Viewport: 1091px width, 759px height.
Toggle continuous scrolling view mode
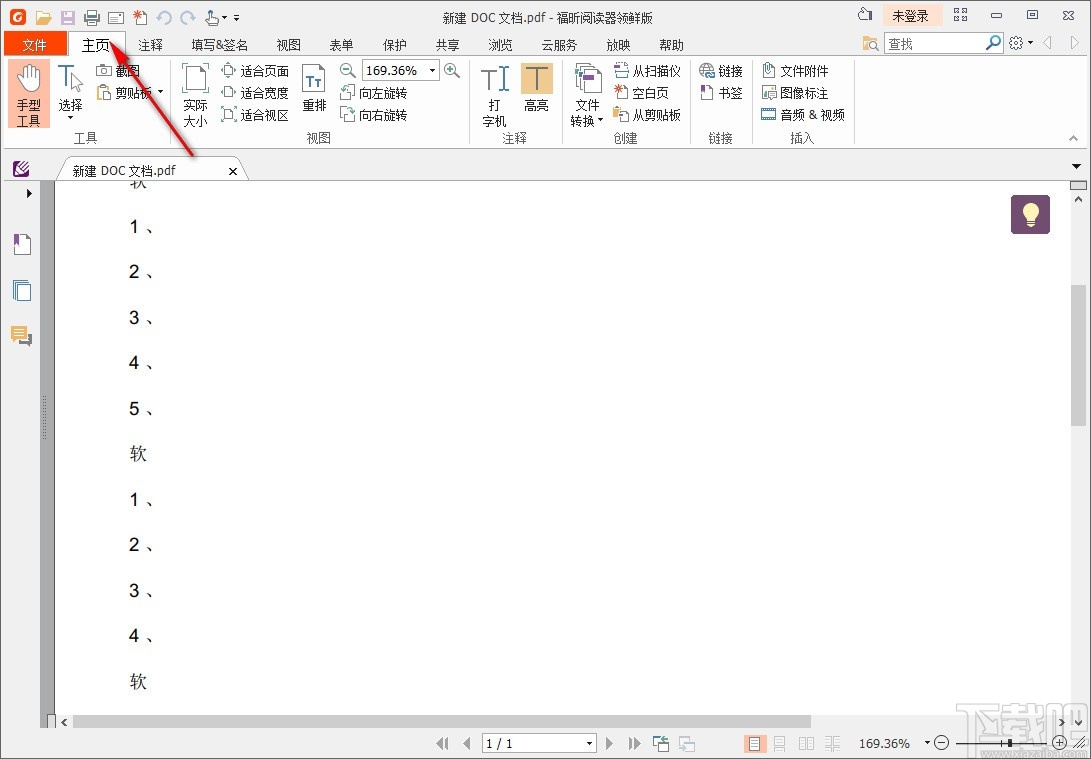pyautogui.click(x=779, y=743)
